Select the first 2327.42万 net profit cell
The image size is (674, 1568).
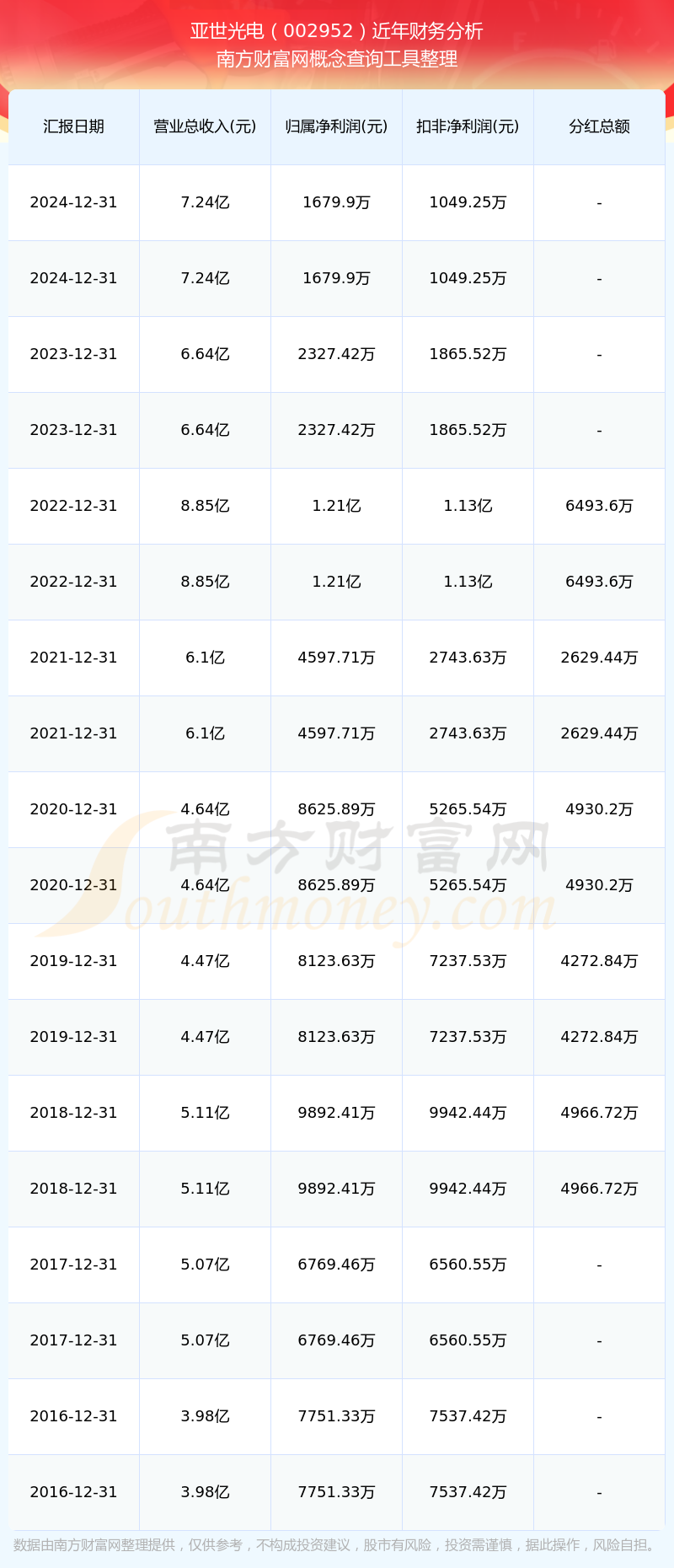(336, 354)
